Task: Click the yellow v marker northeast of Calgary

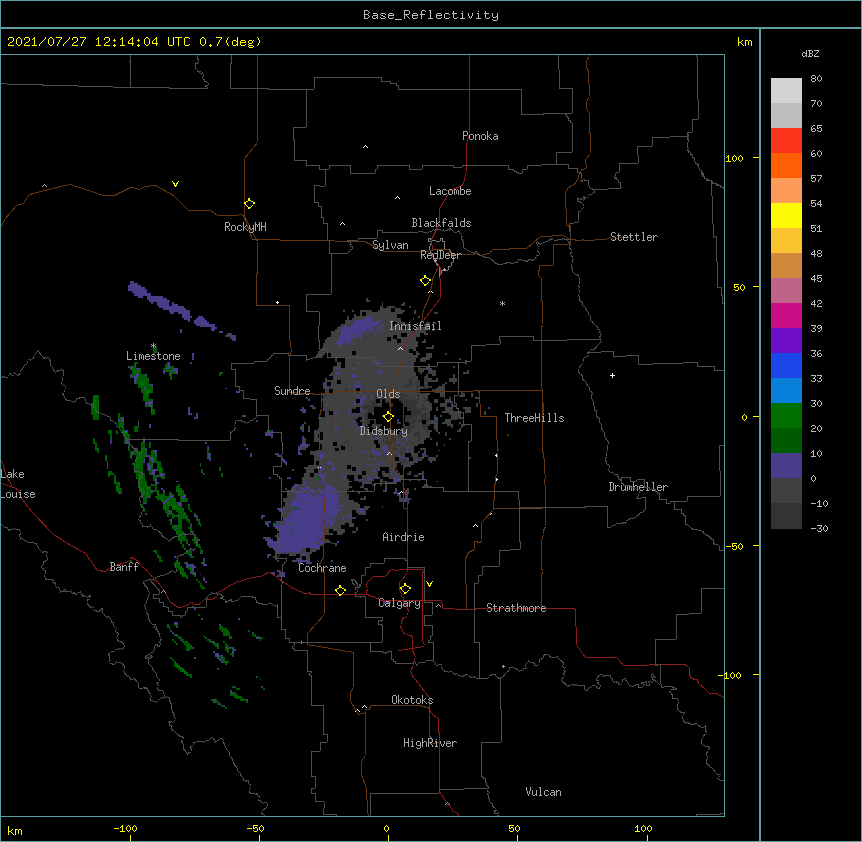Action: [x=429, y=584]
